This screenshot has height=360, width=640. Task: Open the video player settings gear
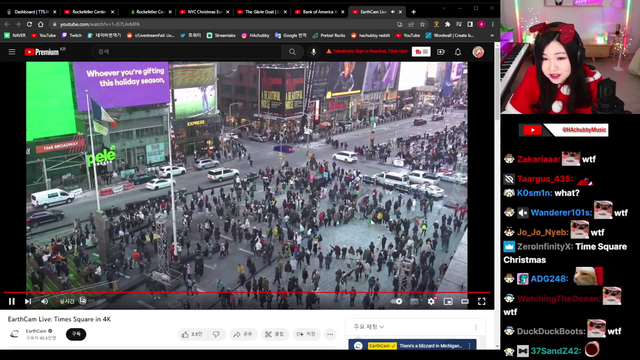(x=431, y=301)
